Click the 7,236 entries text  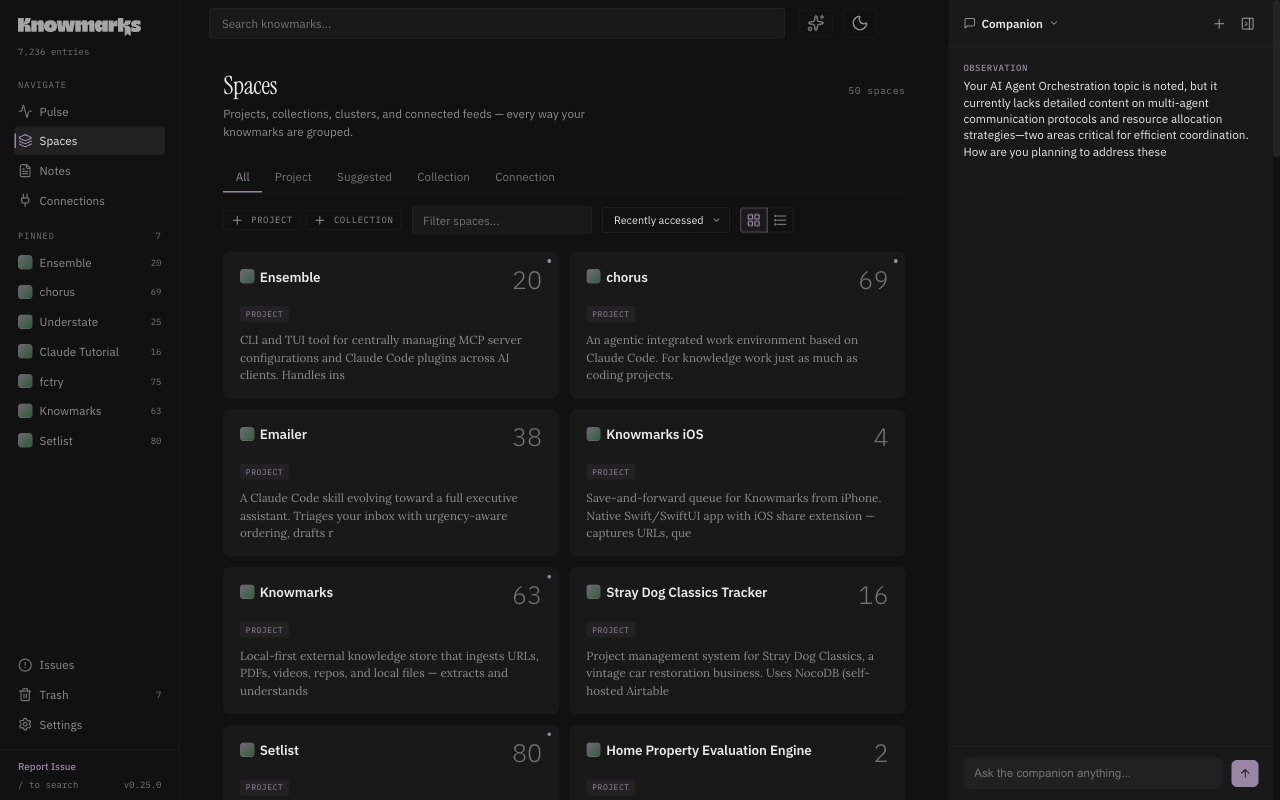tap(53, 52)
